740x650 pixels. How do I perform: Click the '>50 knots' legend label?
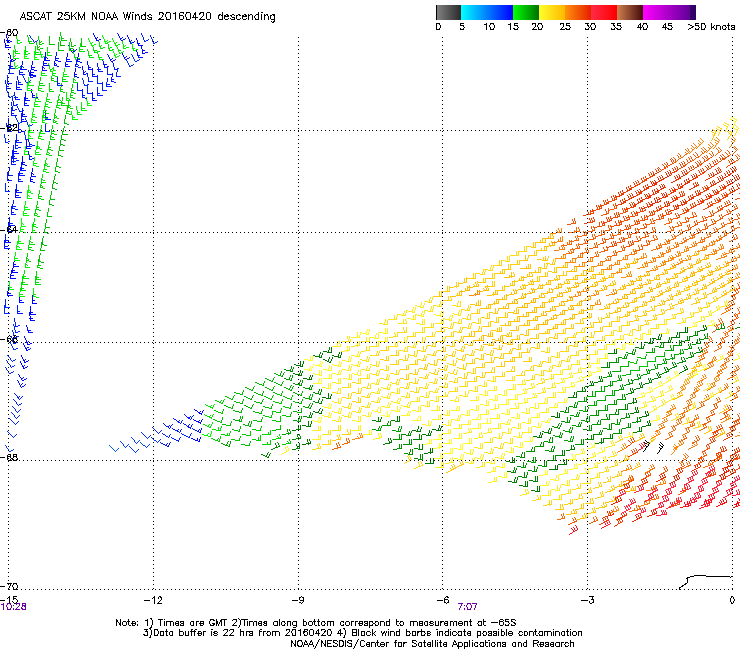(x=712, y=27)
